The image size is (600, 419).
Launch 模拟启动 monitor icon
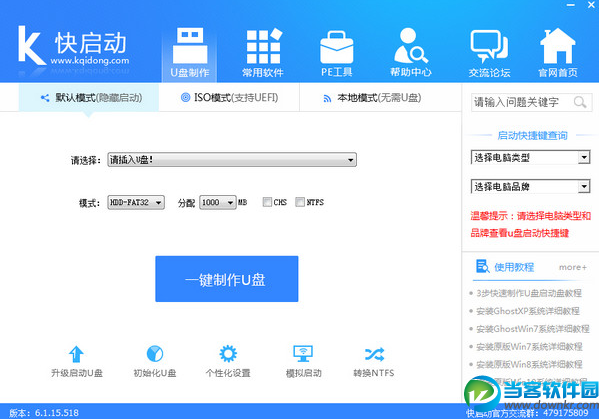pyautogui.click(x=303, y=354)
